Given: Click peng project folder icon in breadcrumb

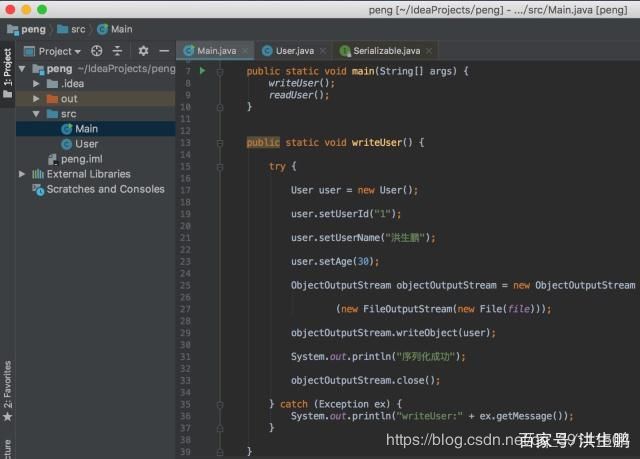Looking at the screenshot, I should pos(13,29).
